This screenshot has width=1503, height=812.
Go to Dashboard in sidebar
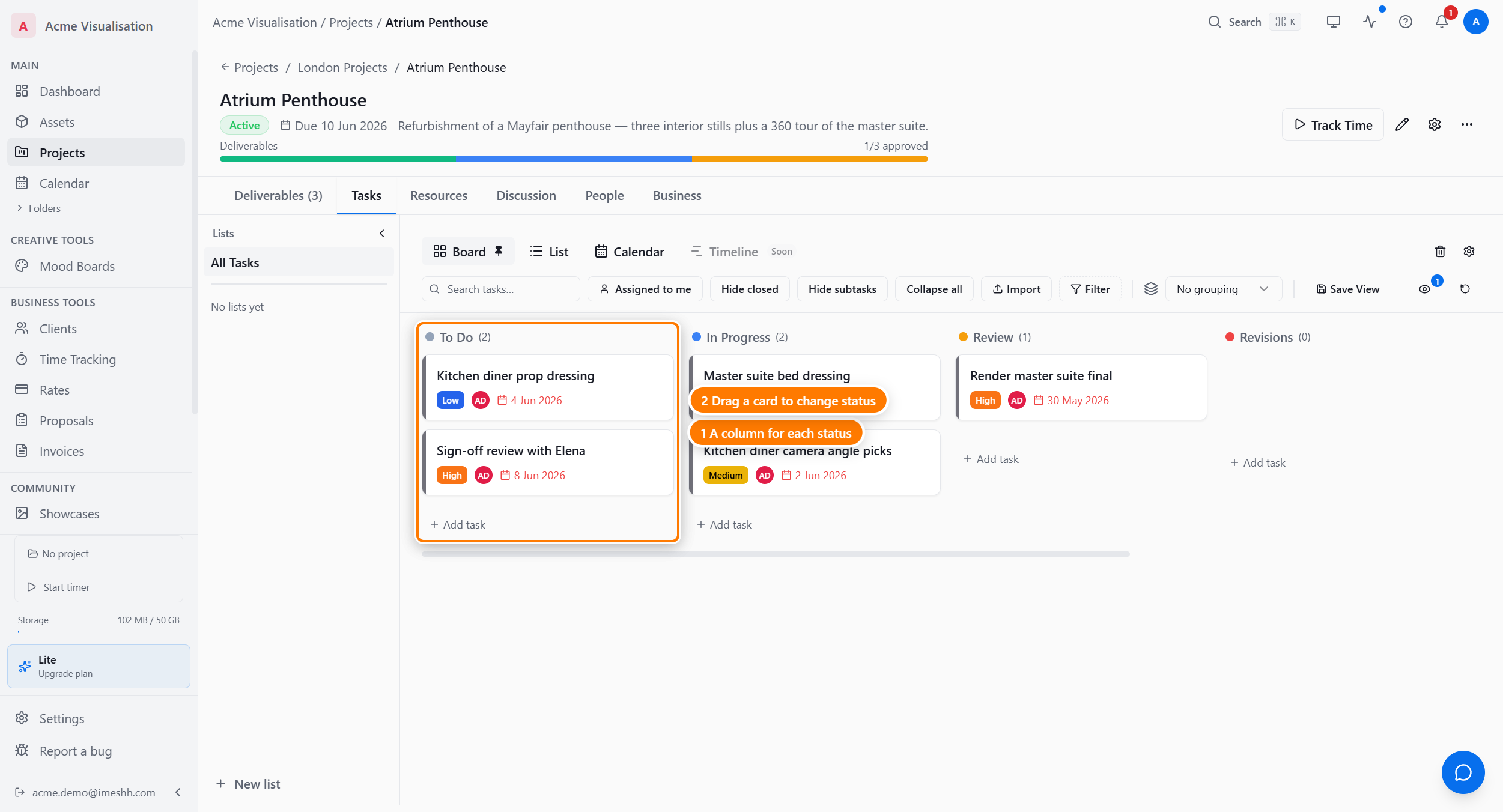click(96, 91)
